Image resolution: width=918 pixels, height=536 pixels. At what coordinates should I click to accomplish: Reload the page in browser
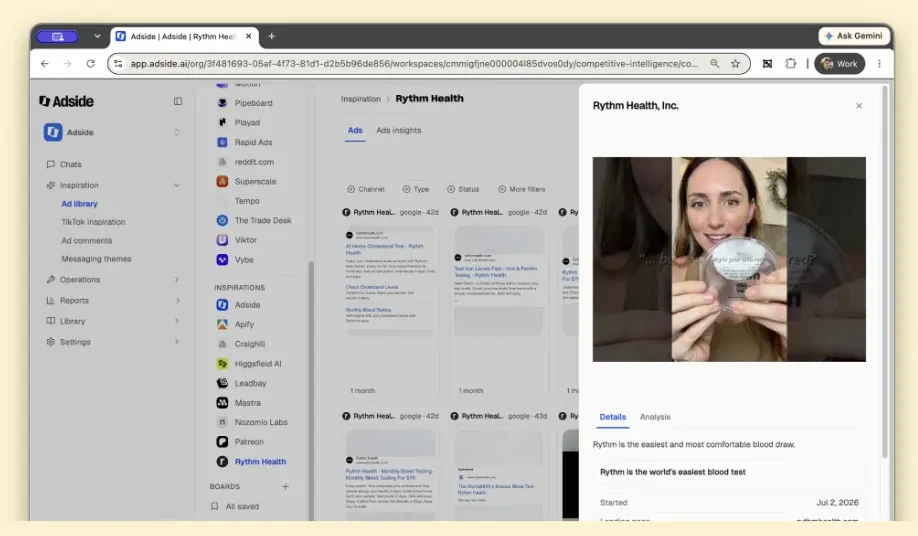click(91, 64)
